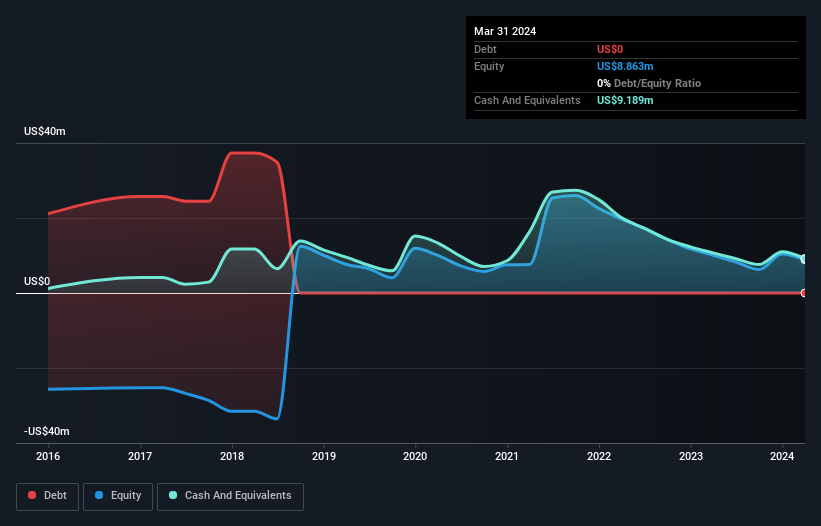Select the 2020 x-axis label
The image size is (821, 526).
tap(415, 456)
